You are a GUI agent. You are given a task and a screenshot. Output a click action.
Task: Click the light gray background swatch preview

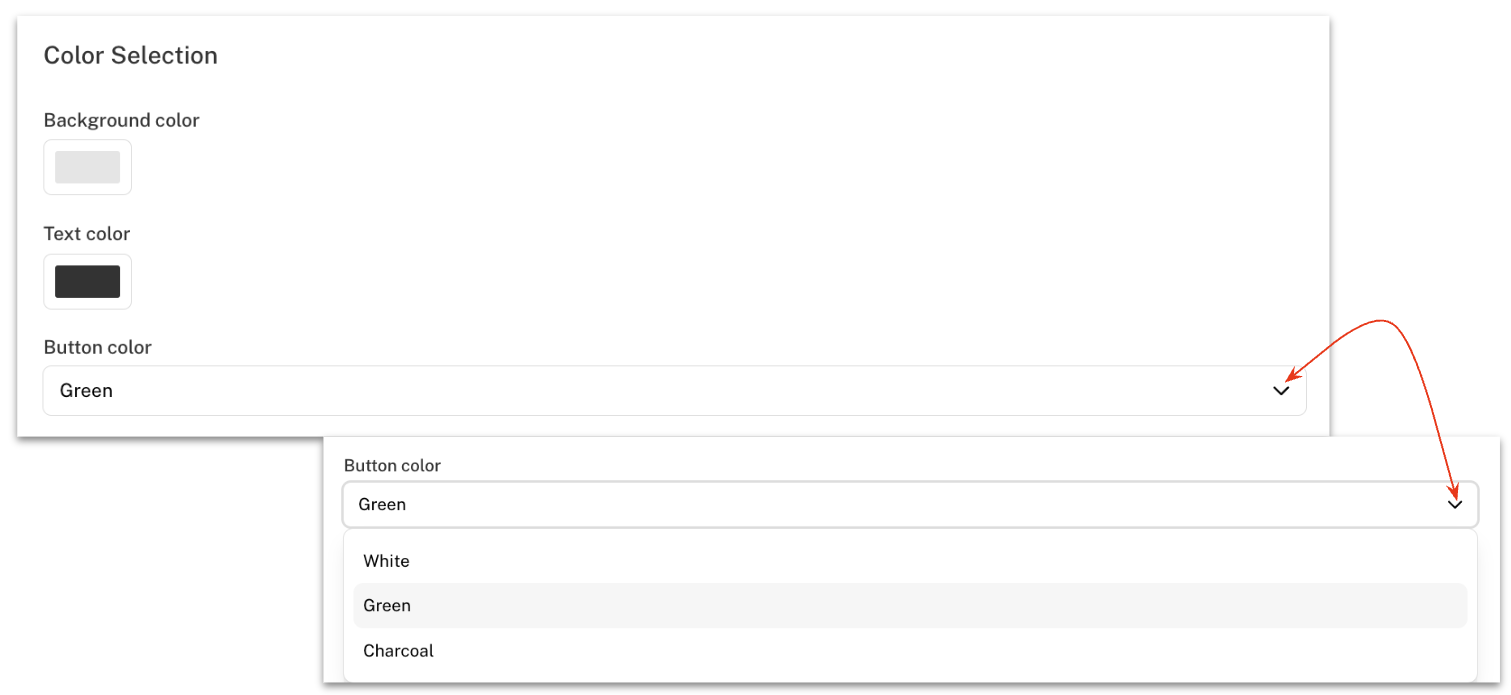coord(87,167)
